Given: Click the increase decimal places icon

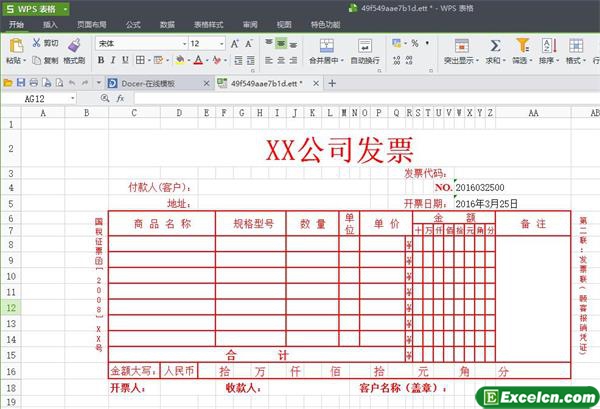Looking at the screenshot, I should 396,60.
